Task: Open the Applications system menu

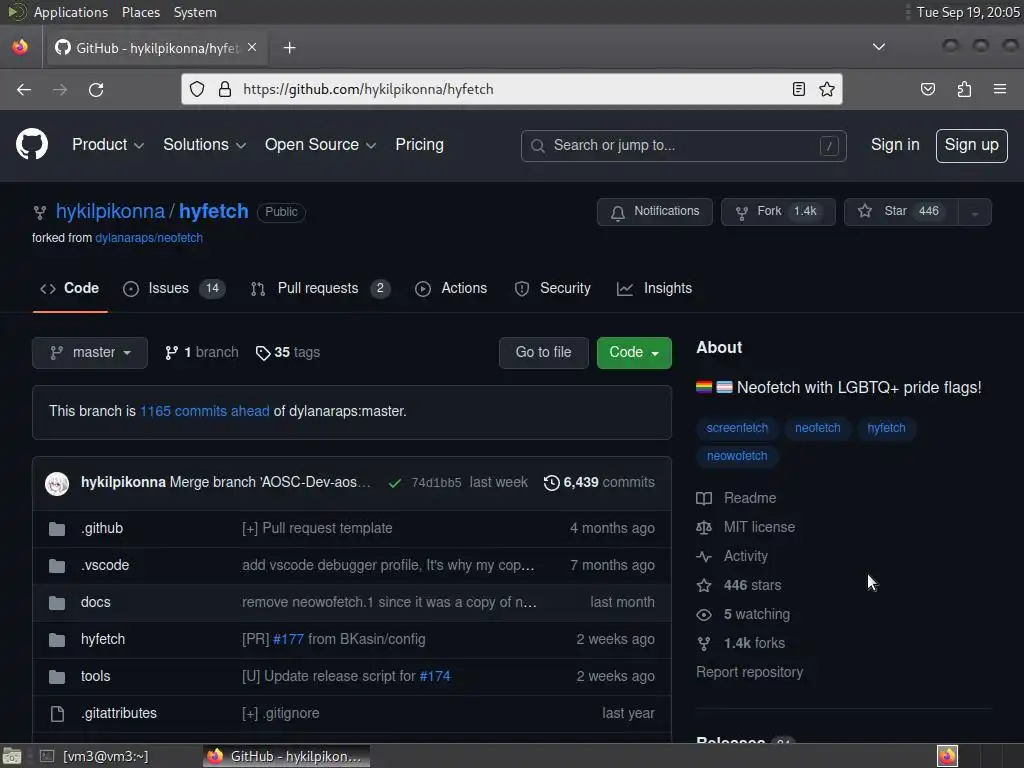Action: pyautogui.click(x=71, y=12)
